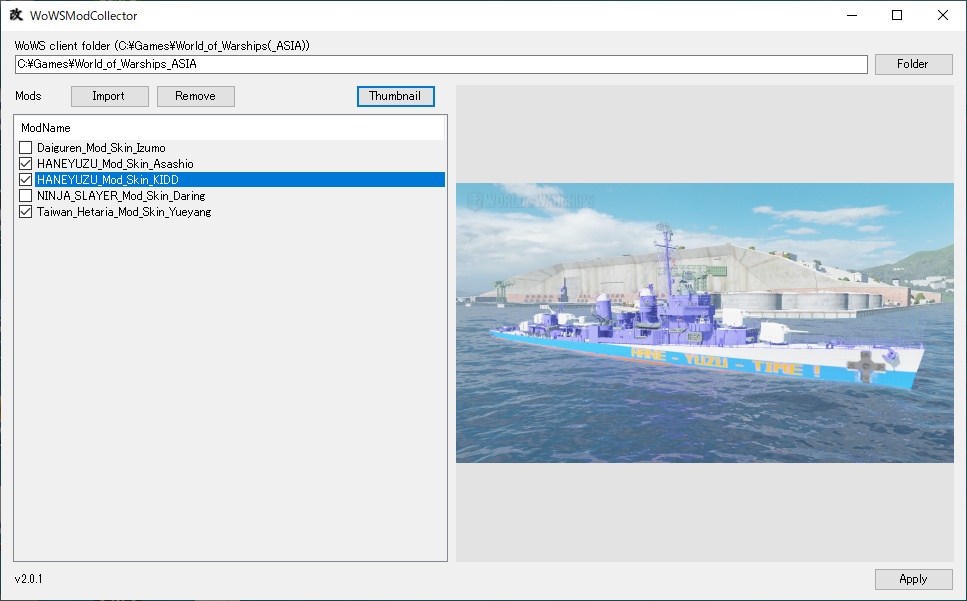This screenshot has height=601, width=967.
Task: Click the WoWSModCollector title bar app icon
Action: 16,15
